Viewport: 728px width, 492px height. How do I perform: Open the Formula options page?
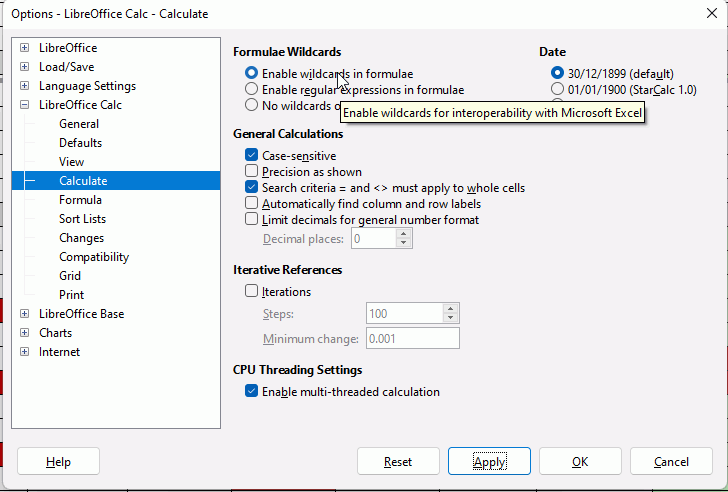click(x=80, y=200)
